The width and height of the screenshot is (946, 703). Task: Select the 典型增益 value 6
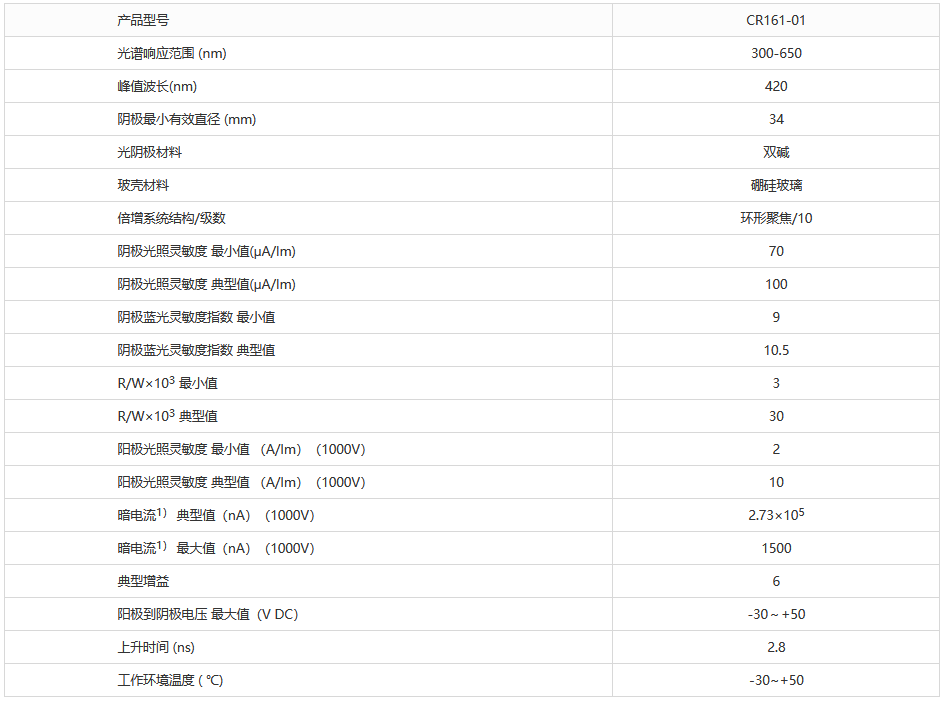click(x=776, y=581)
